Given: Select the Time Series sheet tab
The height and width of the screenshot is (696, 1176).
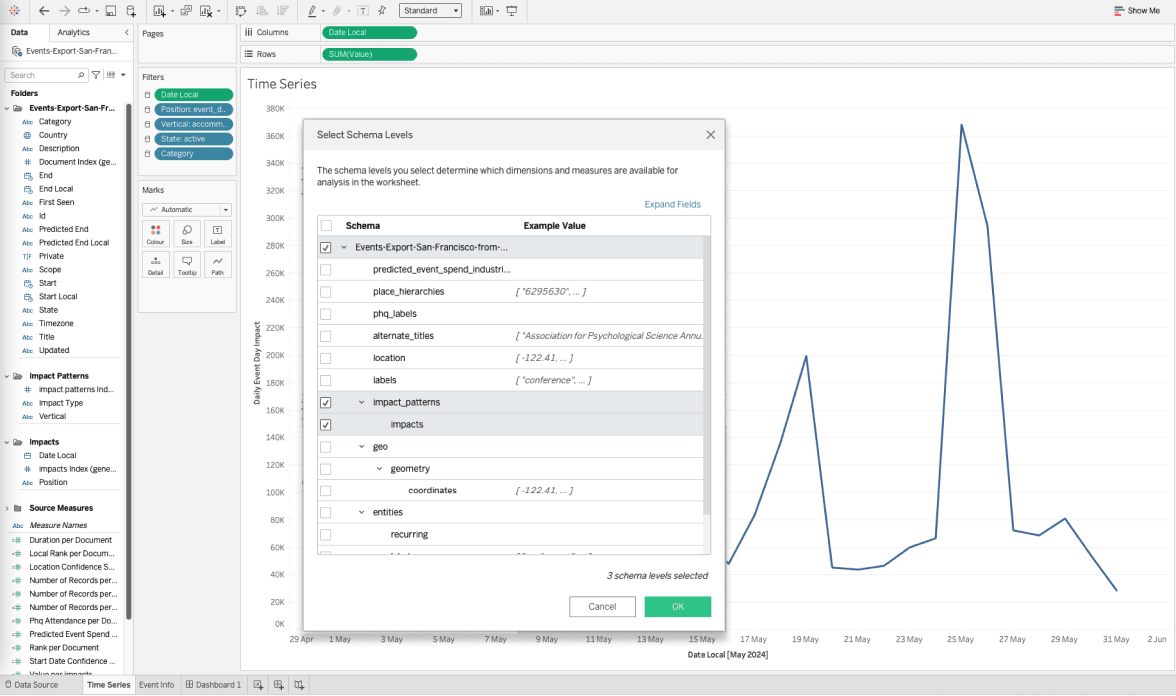Looking at the screenshot, I should 108,685.
